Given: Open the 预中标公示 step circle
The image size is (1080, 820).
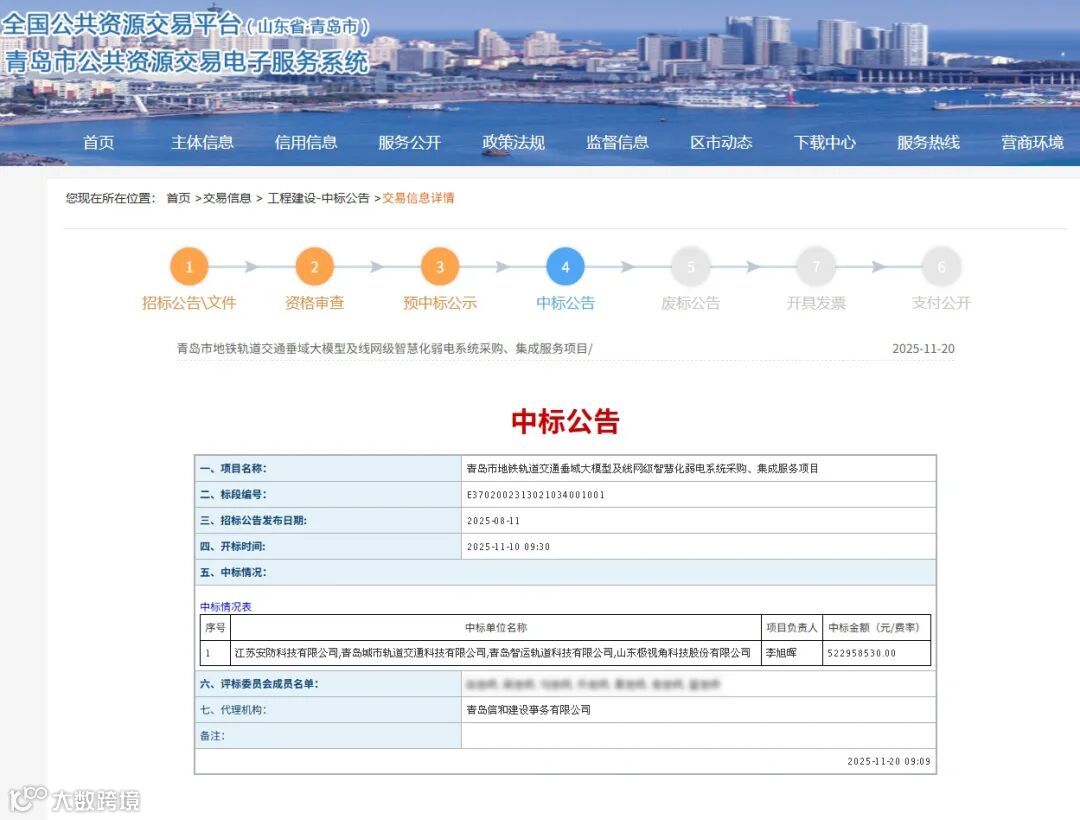Looking at the screenshot, I should tap(439, 267).
